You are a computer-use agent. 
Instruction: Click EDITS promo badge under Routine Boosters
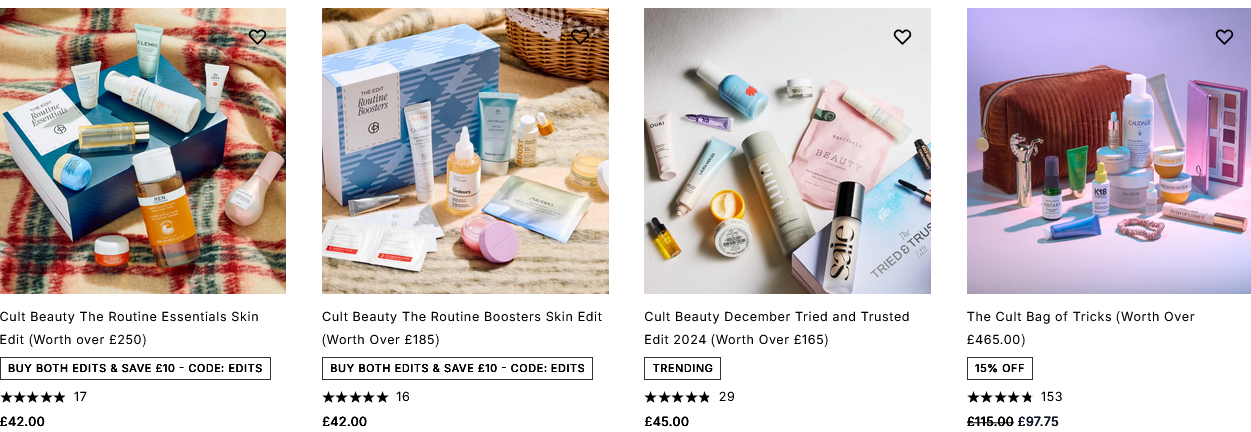point(457,368)
